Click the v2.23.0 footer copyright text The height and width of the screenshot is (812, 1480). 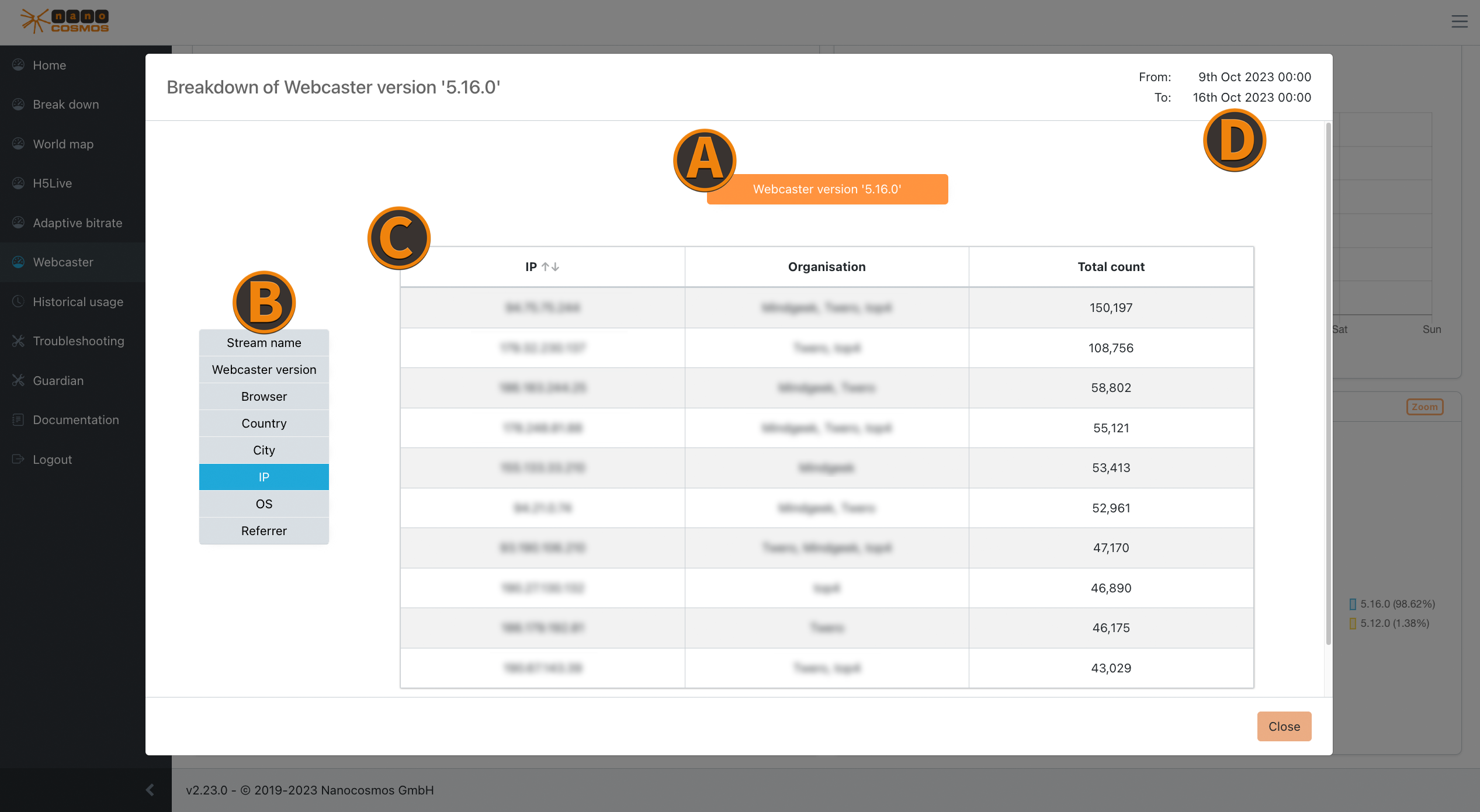310,790
